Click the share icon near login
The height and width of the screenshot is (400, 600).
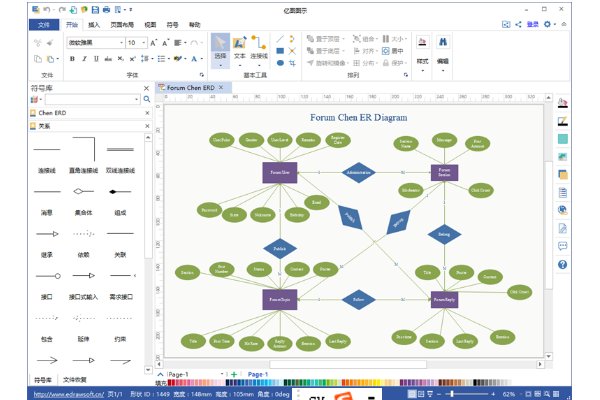[x=518, y=24]
